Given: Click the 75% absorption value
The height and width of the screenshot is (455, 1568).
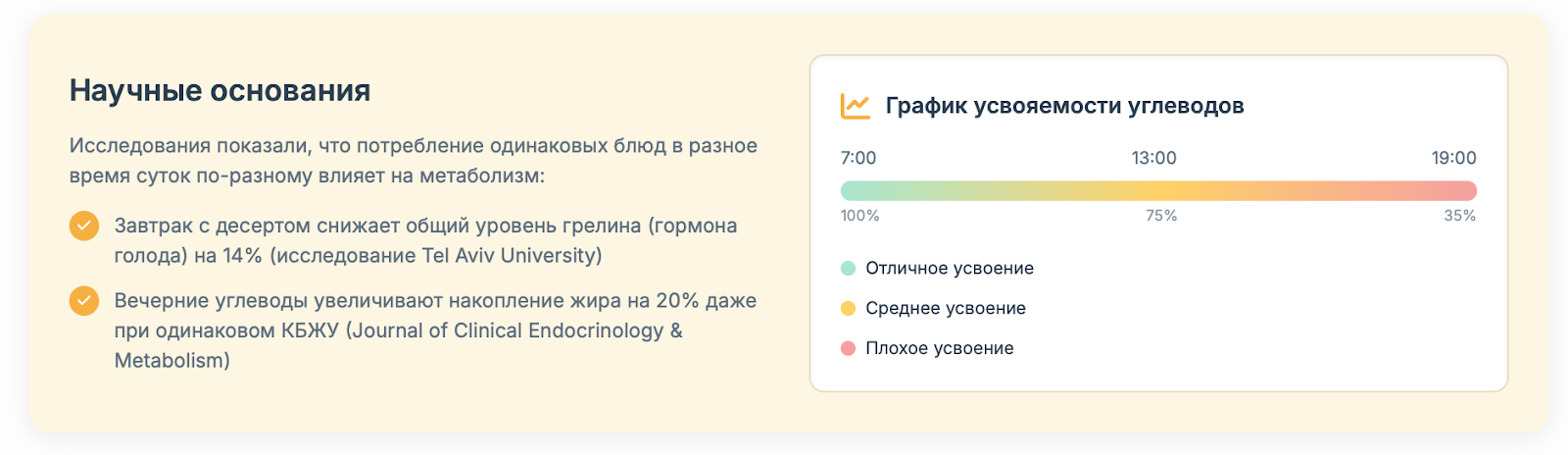Looking at the screenshot, I should [1161, 216].
